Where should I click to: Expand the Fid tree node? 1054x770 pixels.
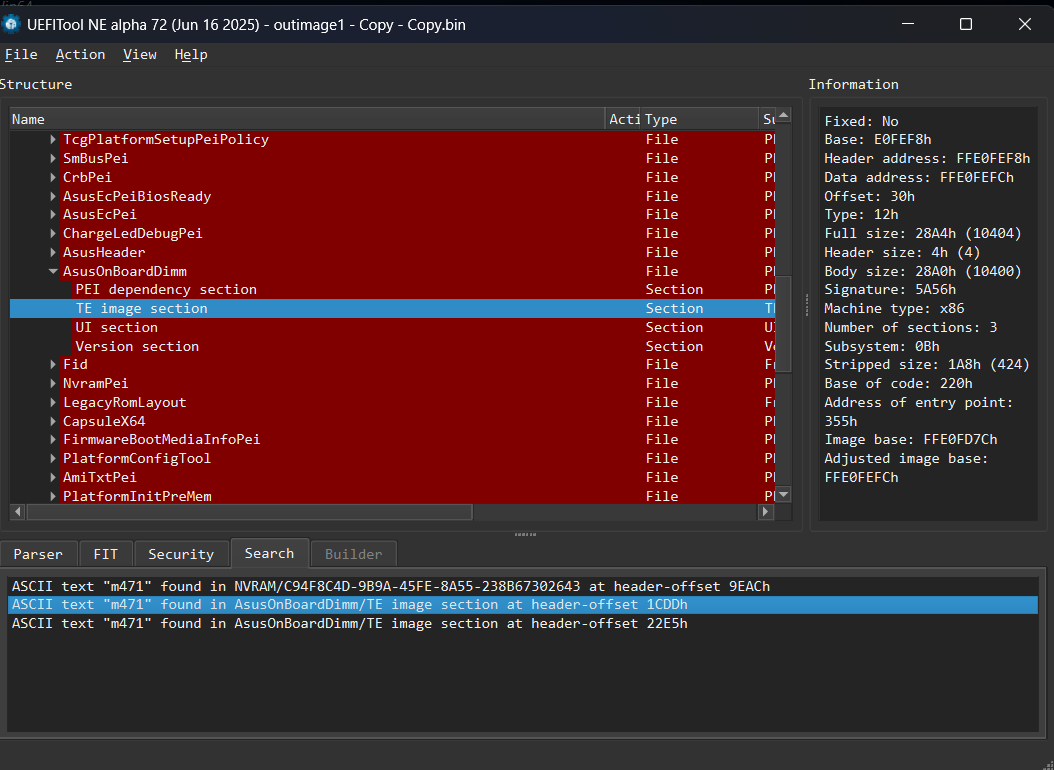tap(53, 364)
